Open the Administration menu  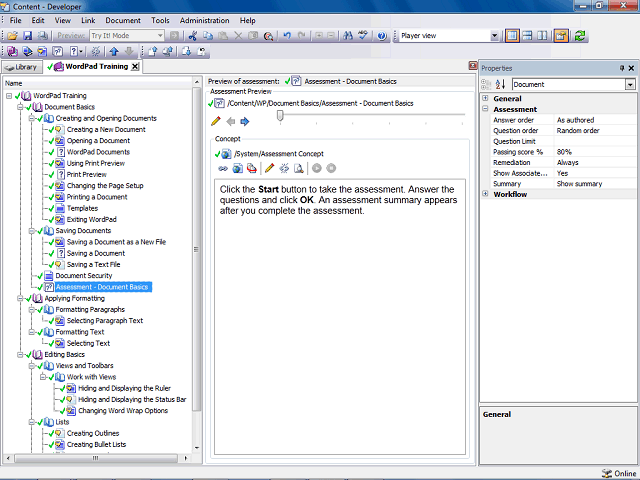coord(204,20)
